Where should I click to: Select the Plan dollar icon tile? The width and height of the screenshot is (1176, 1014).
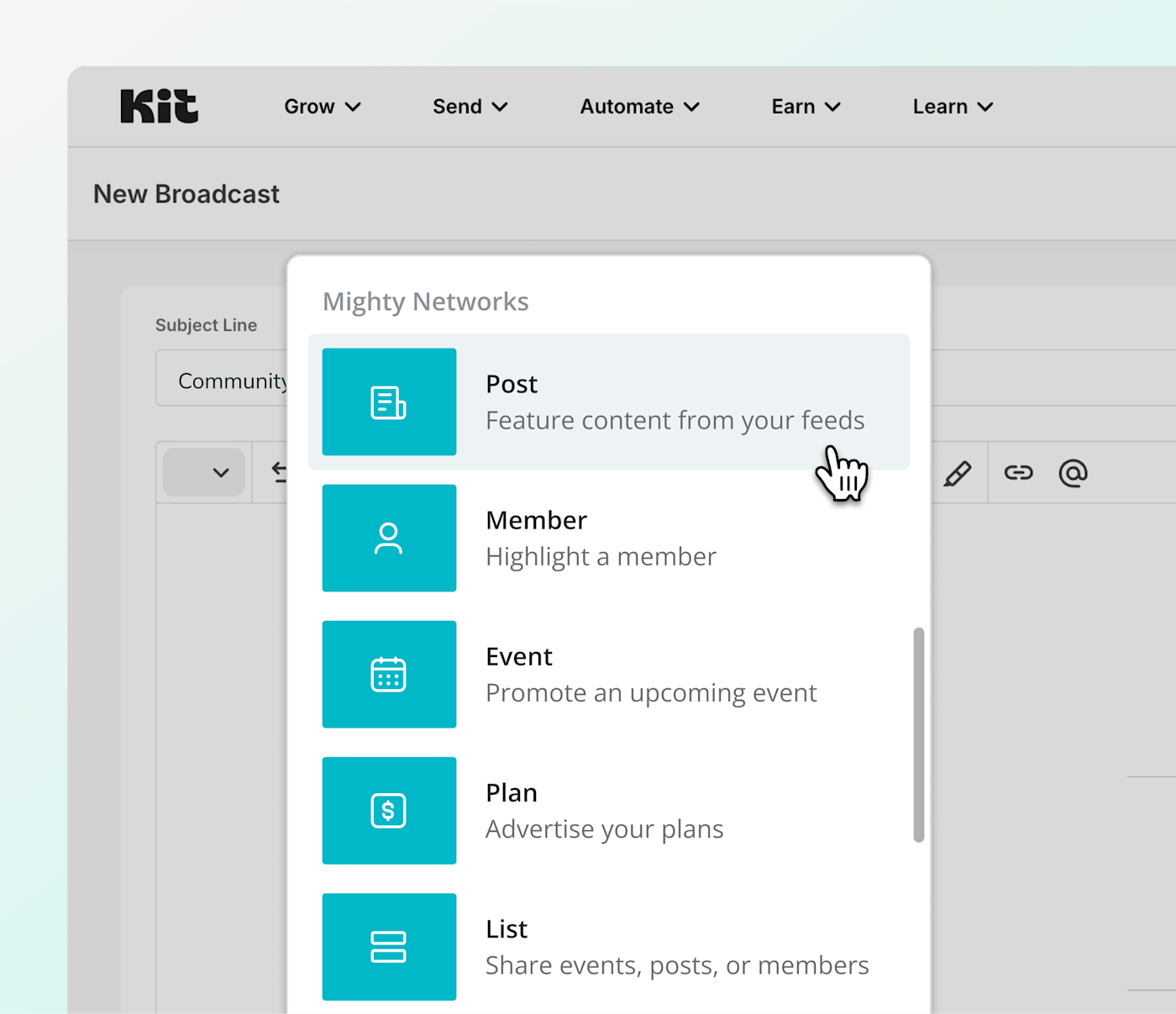point(389,810)
